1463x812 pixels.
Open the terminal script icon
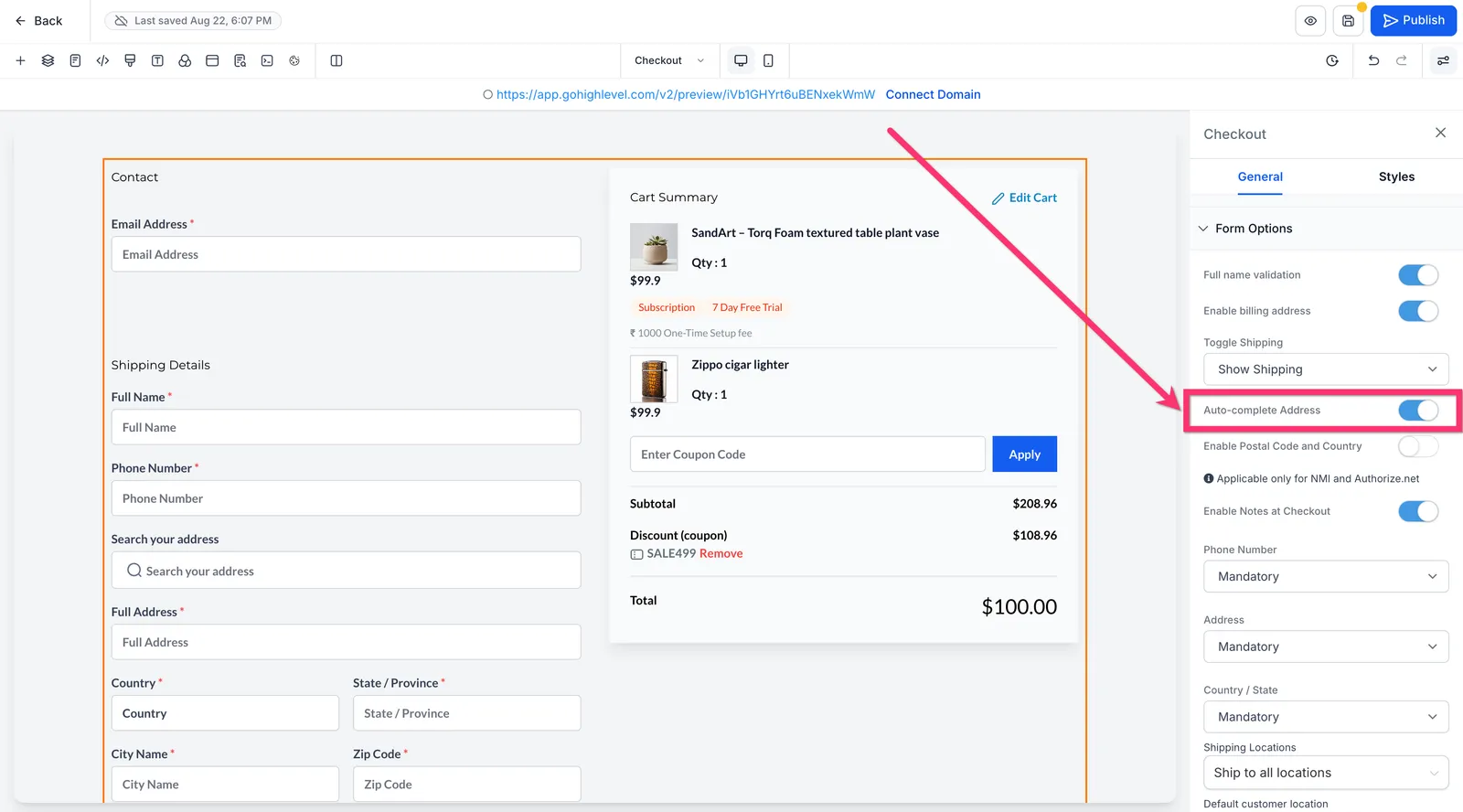(x=267, y=60)
